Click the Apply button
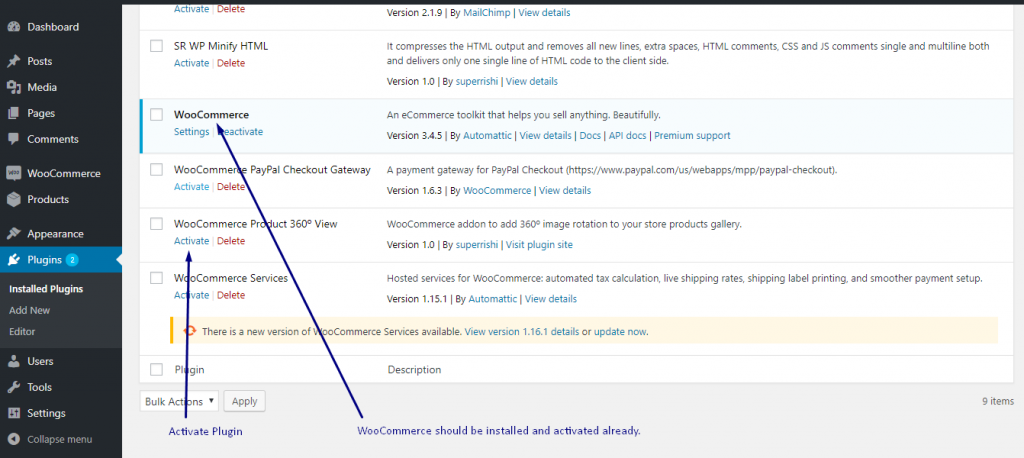 pos(244,401)
